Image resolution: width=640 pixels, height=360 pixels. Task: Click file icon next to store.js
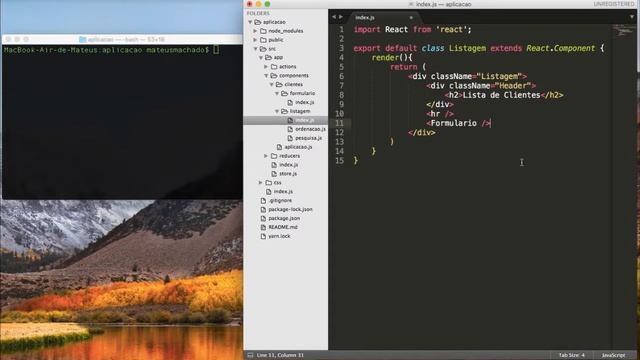coord(274,174)
